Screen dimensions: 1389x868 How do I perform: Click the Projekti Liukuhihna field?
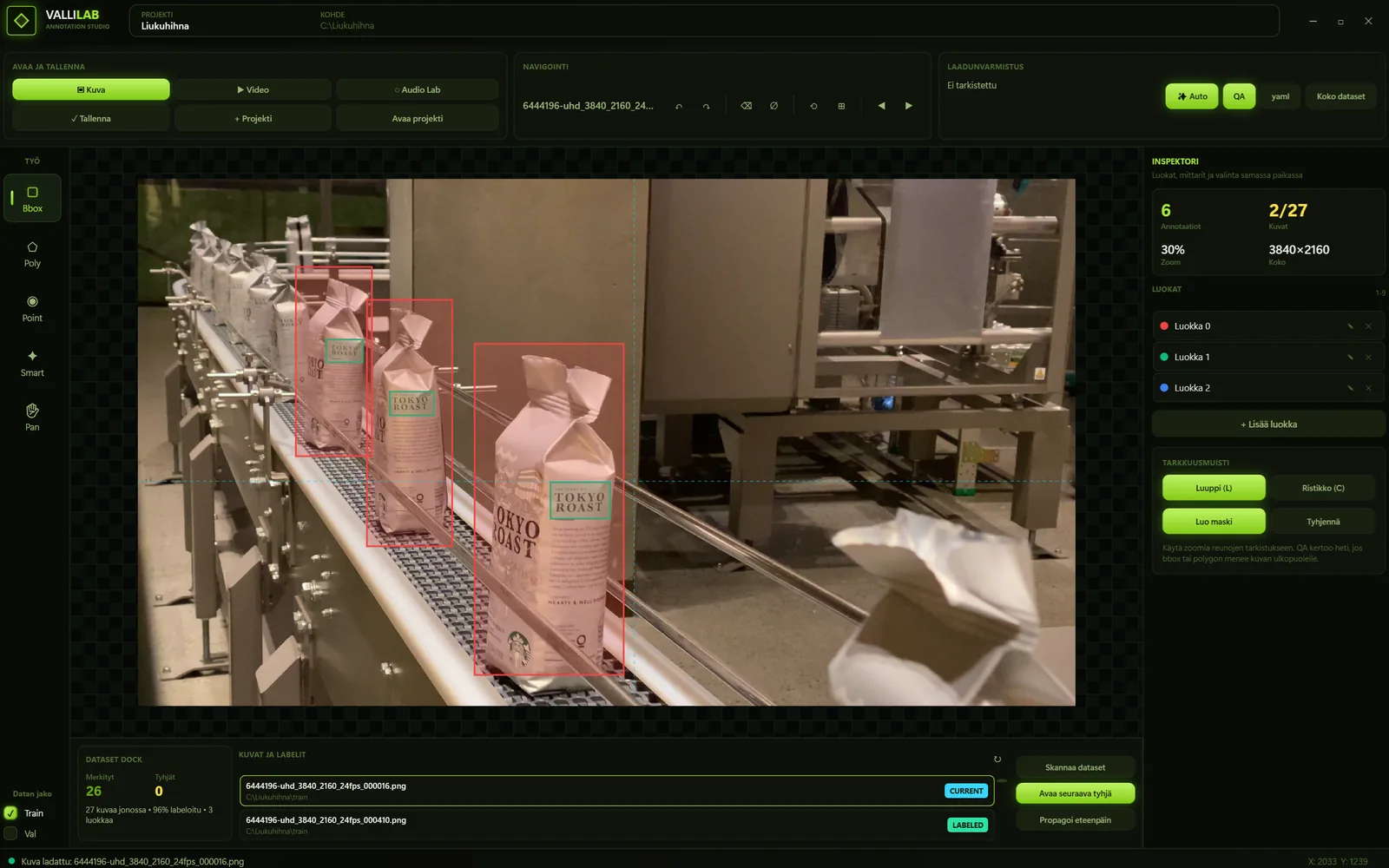pos(165,21)
